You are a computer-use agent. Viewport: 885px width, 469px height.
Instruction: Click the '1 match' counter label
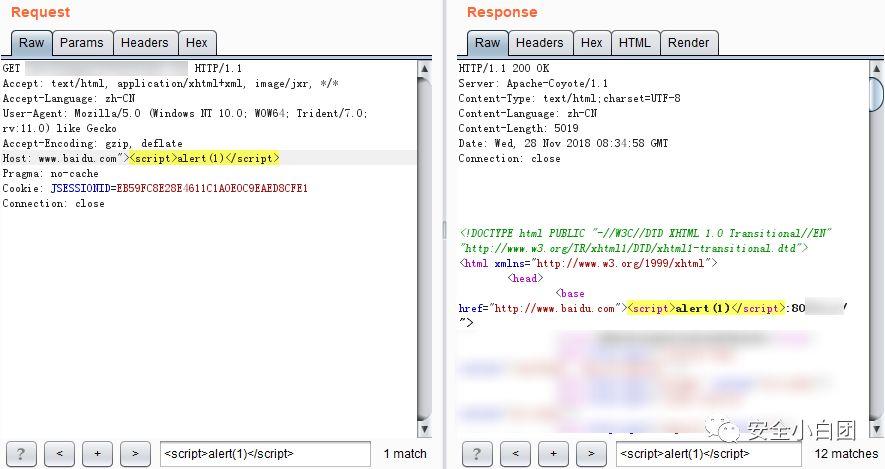[405, 454]
